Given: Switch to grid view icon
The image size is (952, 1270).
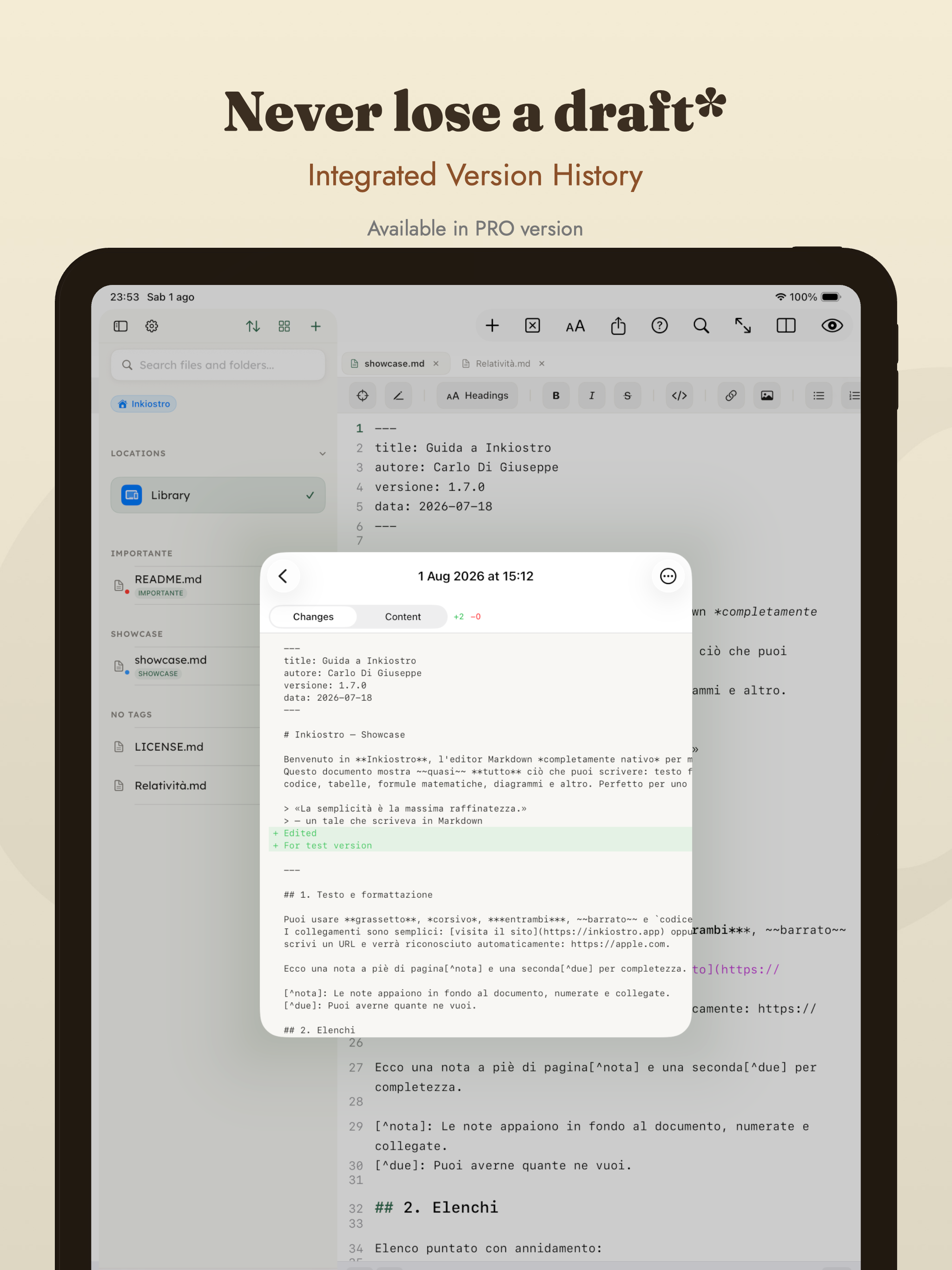Looking at the screenshot, I should point(284,326).
